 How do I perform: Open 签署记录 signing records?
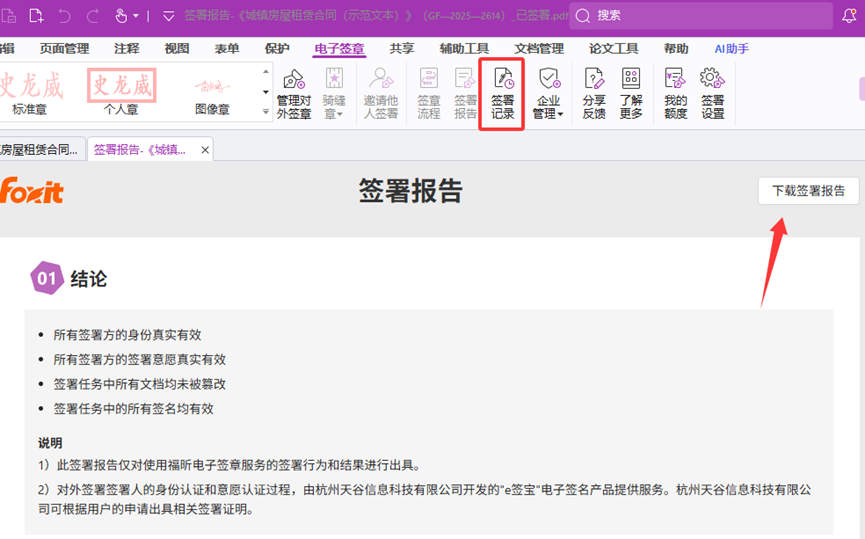pyautogui.click(x=502, y=94)
